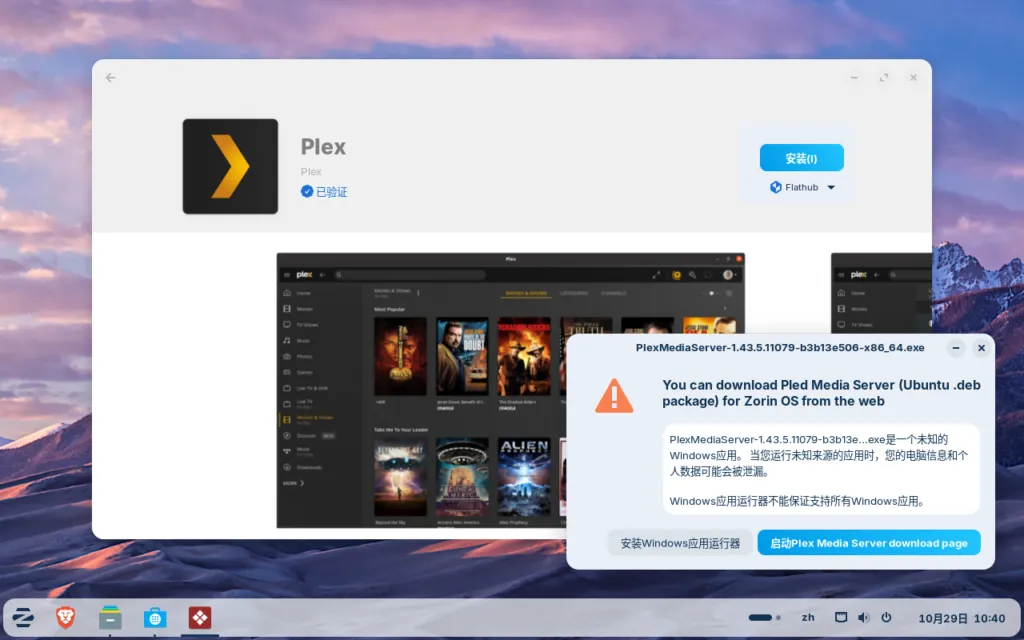Switch to the Software store taskbar icon
This screenshot has width=1024, height=640.
pyautogui.click(x=155, y=617)
